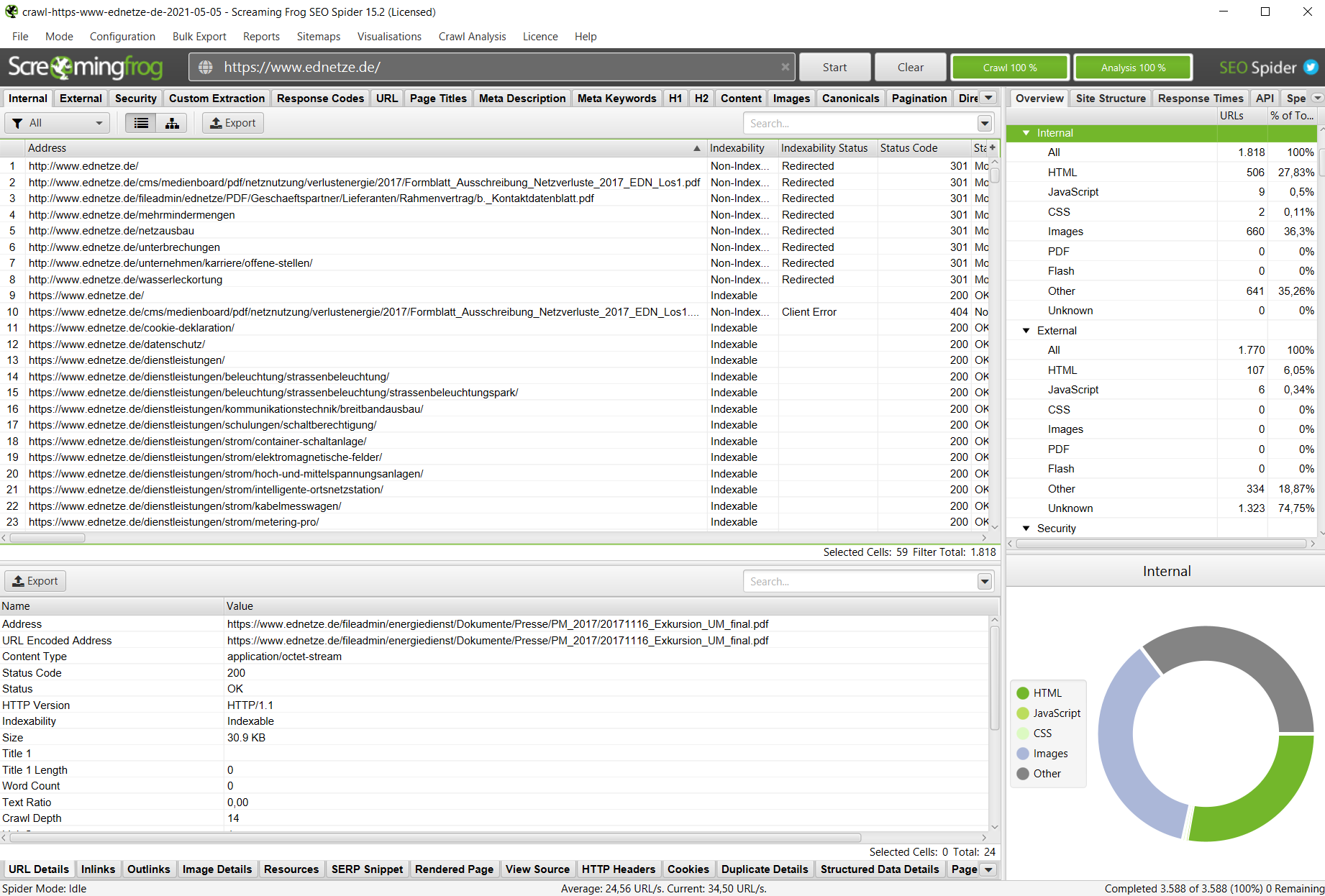This screenshot has width=1325, height=896.
Task: Click the Clear button
Action: [911, 67]
